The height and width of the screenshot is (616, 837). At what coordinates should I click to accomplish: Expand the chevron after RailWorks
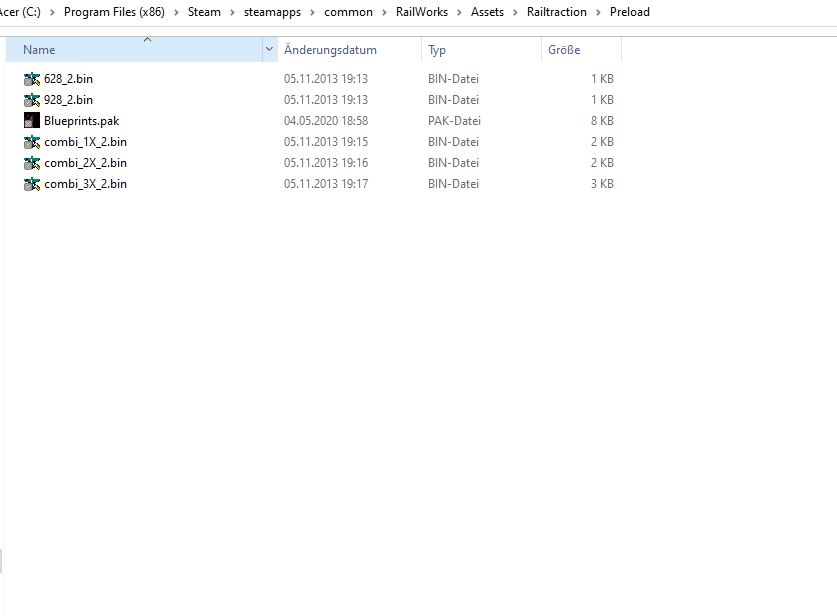pyautogui.click(x=459, y=12)
